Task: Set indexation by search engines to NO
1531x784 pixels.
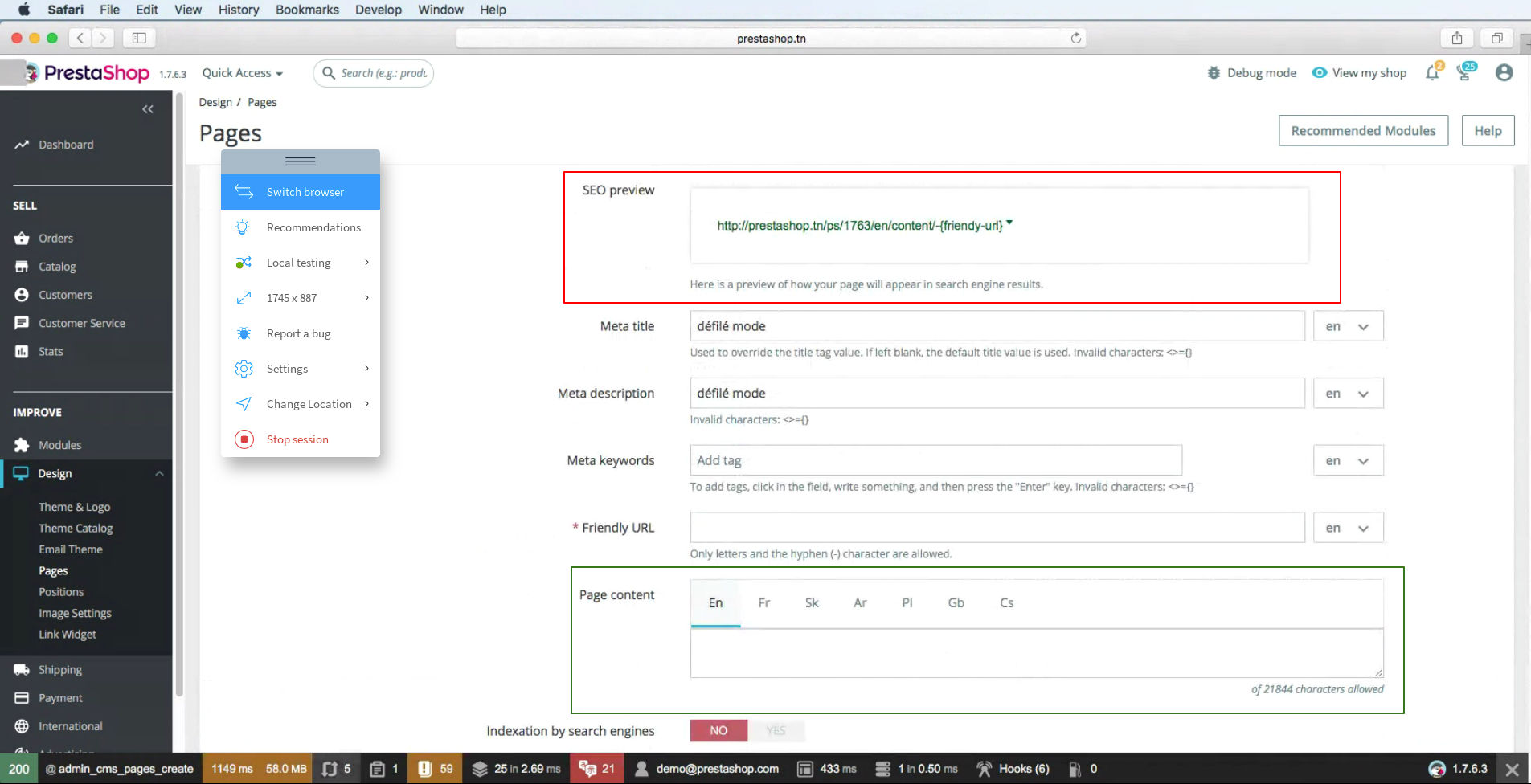Action: point(718,730)
